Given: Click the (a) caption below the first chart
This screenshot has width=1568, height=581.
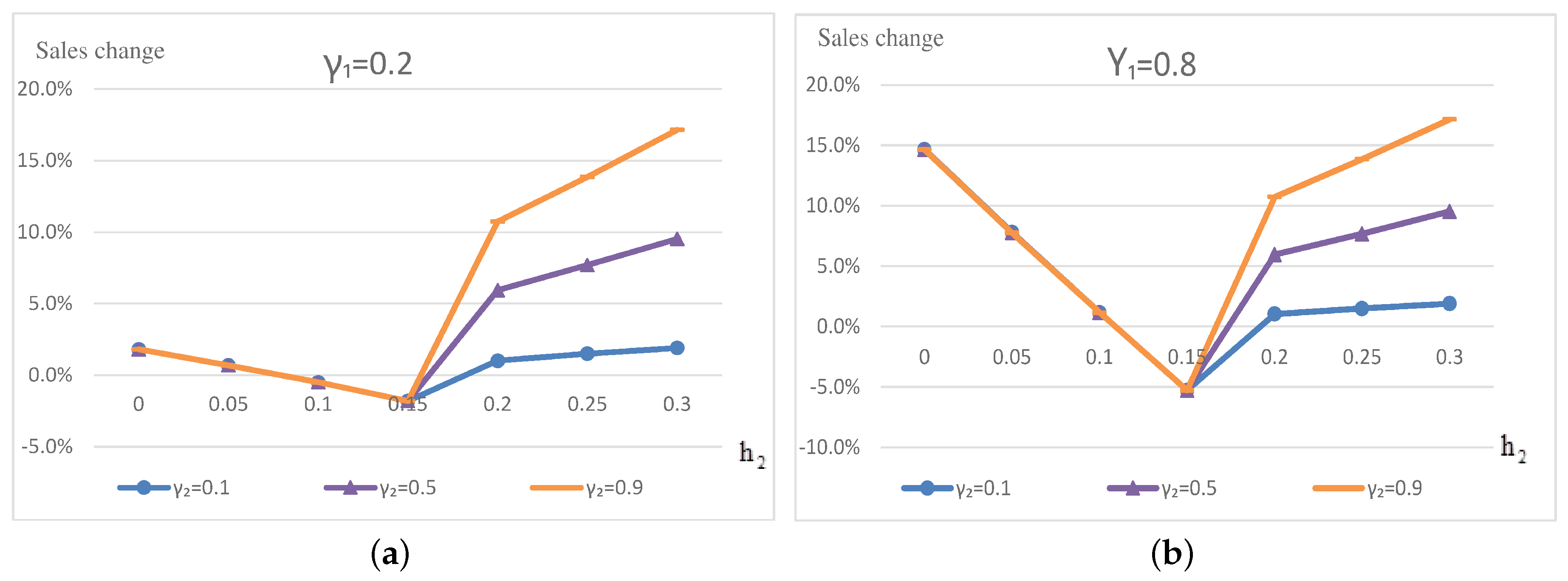Looking at the screenshot, I should point(390,554).
